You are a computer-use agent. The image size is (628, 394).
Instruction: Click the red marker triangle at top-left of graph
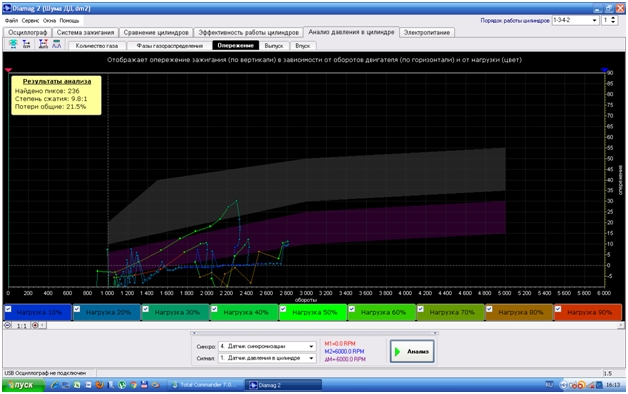pyautogui.click(x=8, y=70)
